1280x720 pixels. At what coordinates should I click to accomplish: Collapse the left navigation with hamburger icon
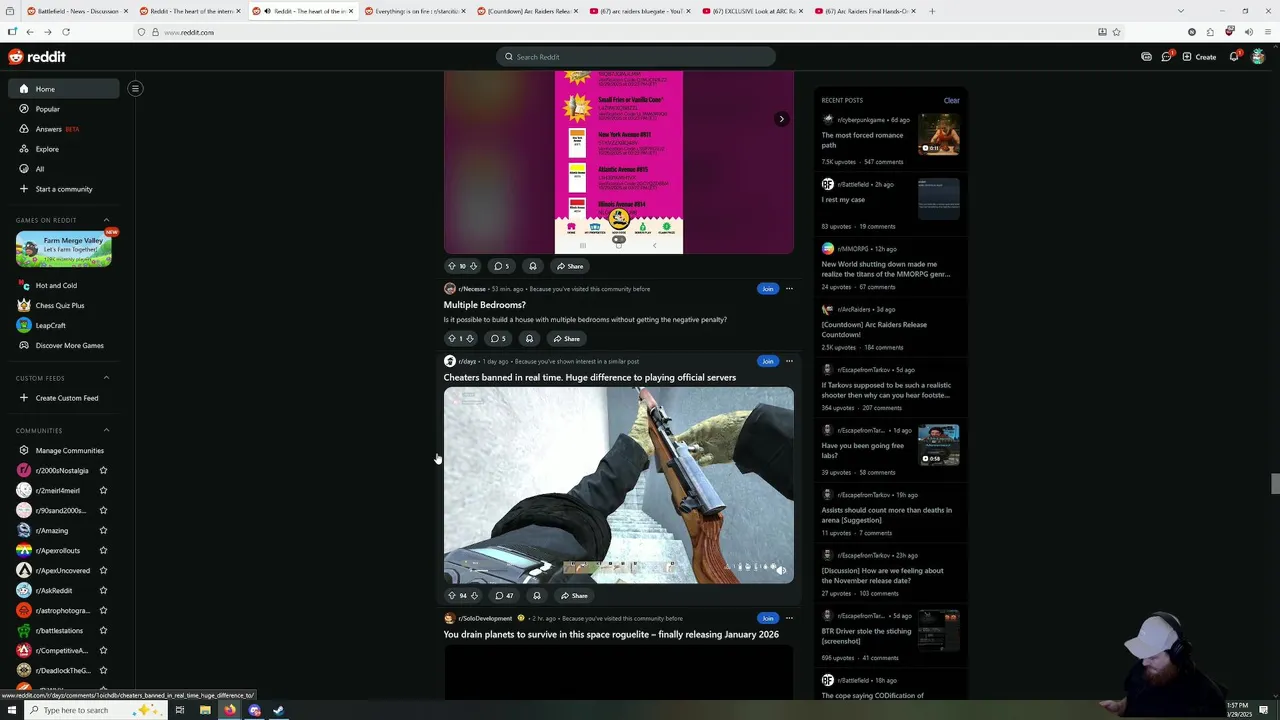tap(135, 89)
